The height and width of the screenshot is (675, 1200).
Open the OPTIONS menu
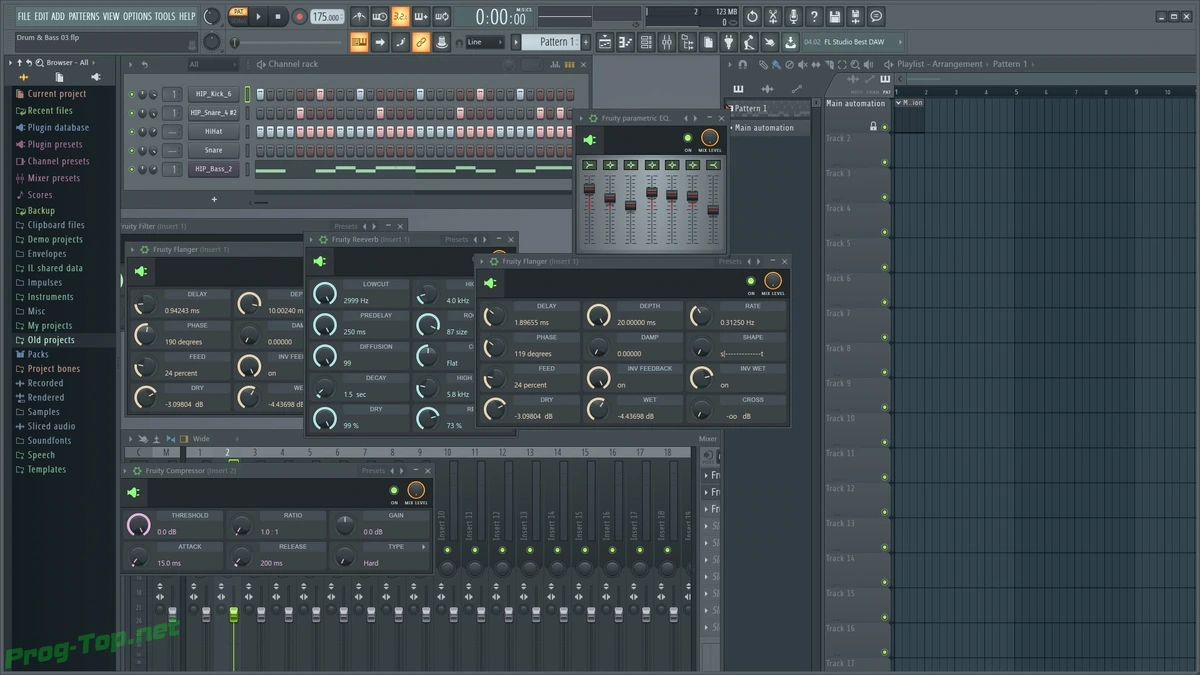point(137,17)
